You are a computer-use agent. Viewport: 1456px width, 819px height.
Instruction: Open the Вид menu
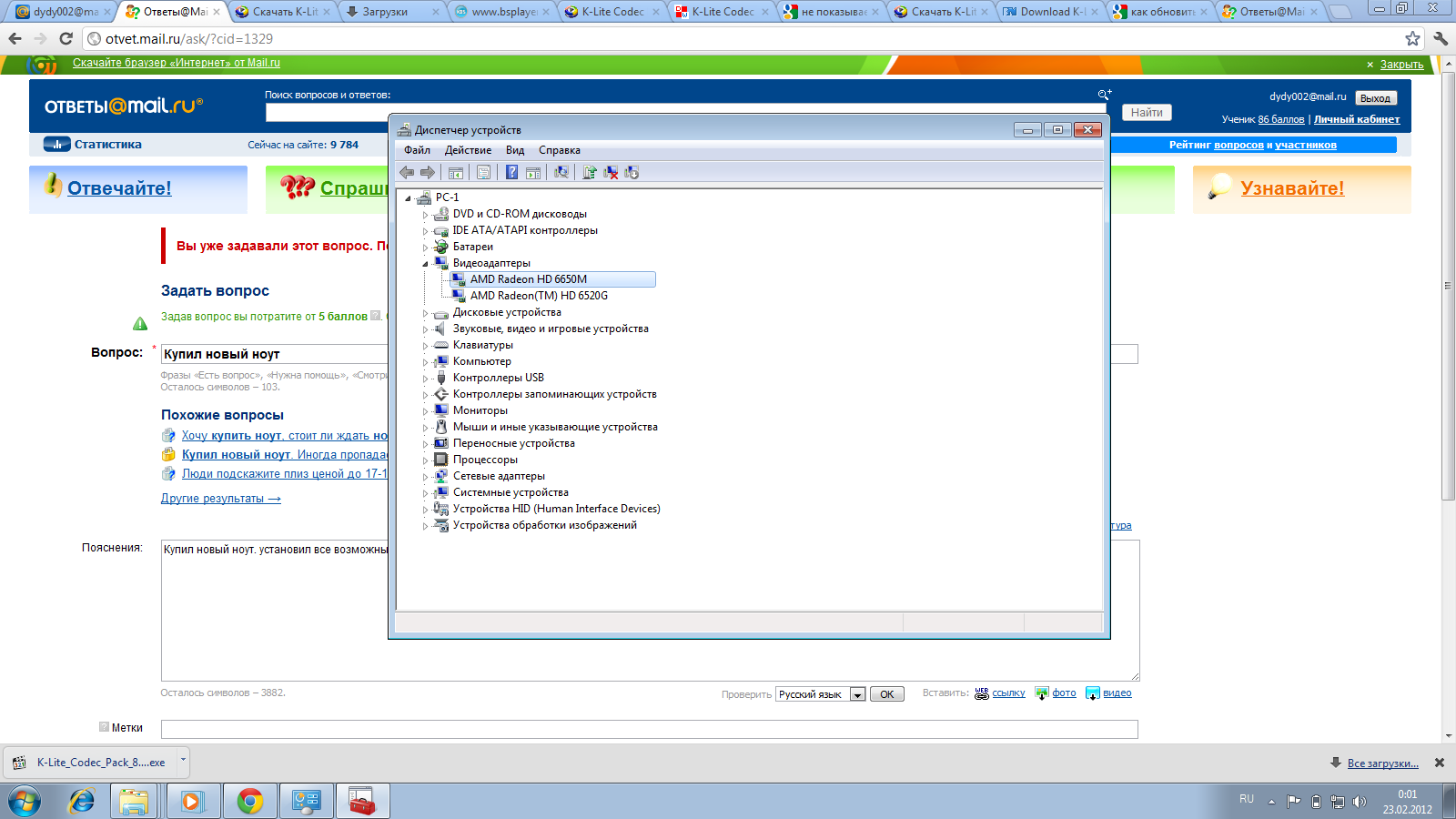point(515,150)
